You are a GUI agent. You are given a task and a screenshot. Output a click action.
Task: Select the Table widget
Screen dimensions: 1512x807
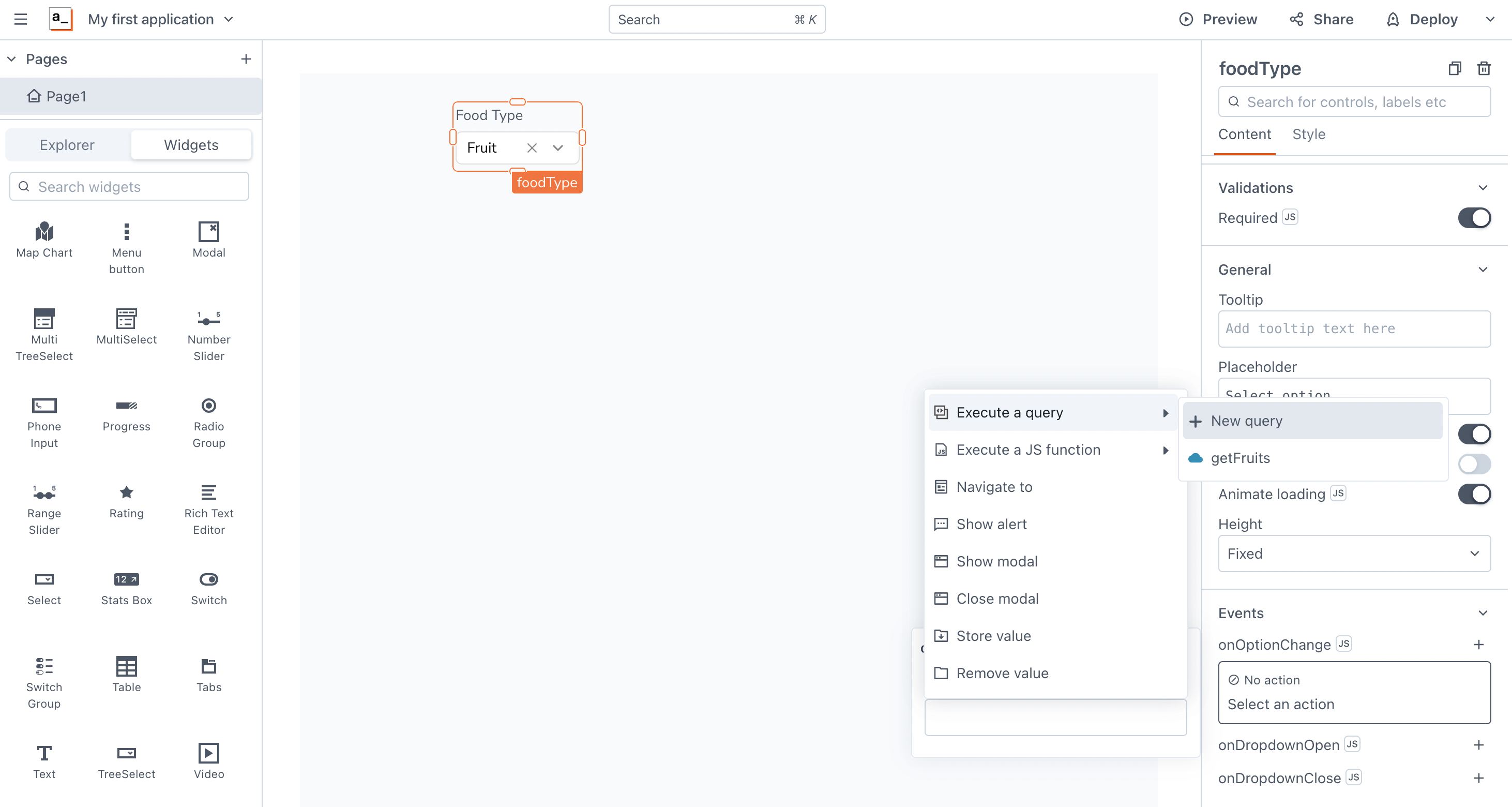pos(126,675)
